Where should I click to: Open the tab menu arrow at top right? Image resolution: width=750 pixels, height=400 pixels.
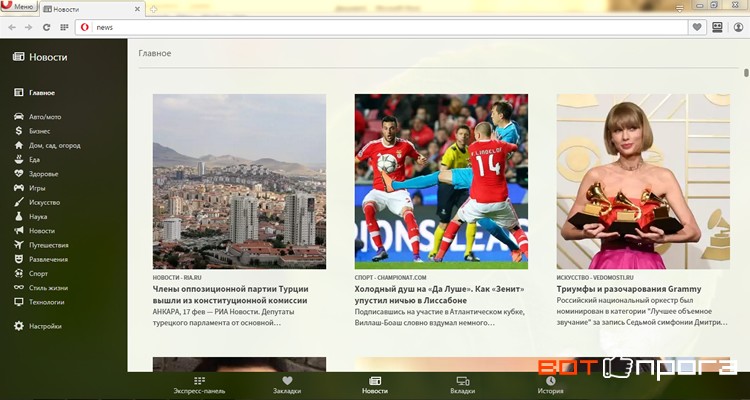pyautogui.click(x=680, y=8)
